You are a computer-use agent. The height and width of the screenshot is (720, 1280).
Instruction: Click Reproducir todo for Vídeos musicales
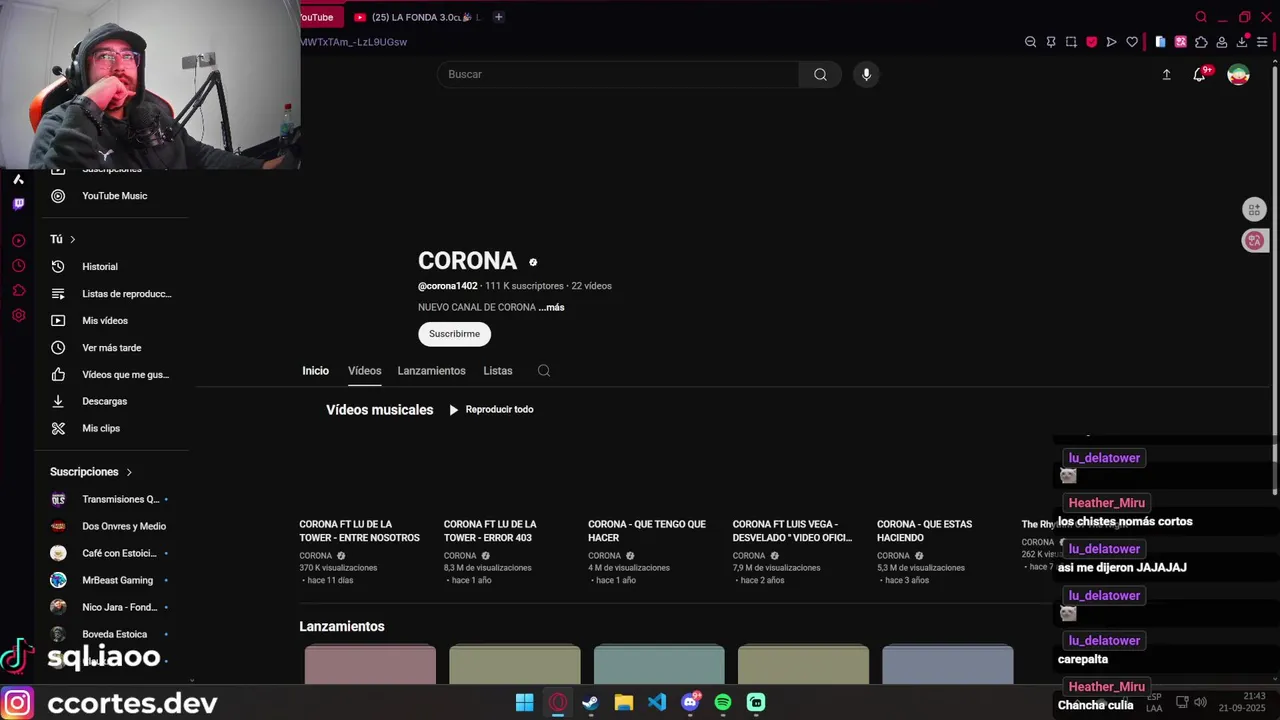click(491, 409)
